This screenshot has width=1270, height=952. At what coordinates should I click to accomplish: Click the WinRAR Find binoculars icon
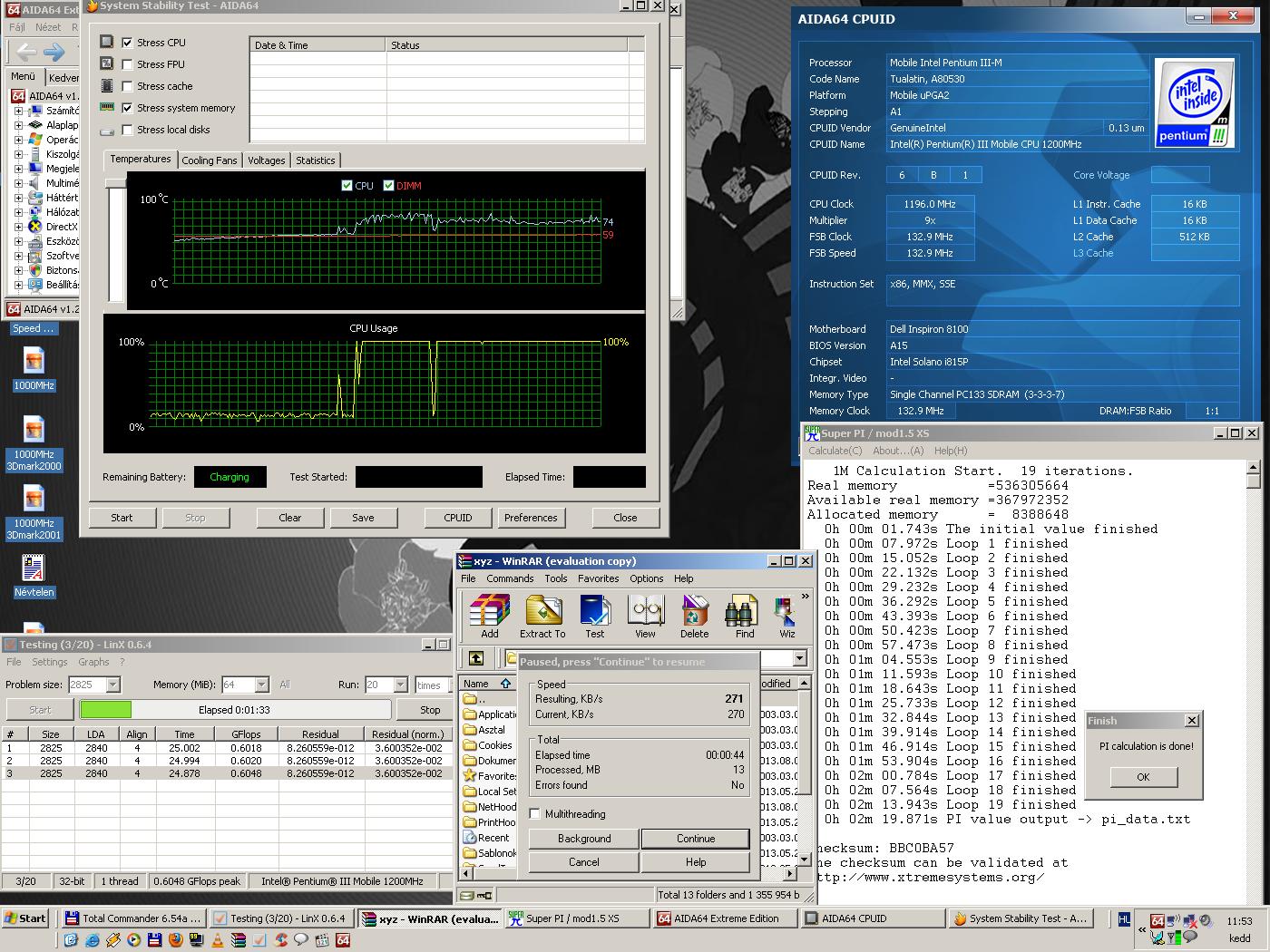click(744, 617)
